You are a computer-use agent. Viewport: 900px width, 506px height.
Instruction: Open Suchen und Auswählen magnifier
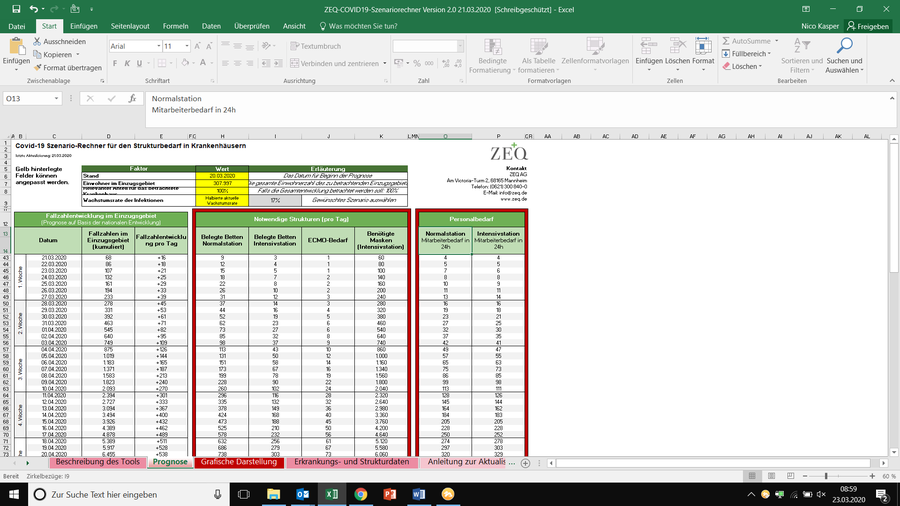click(843, 48)
